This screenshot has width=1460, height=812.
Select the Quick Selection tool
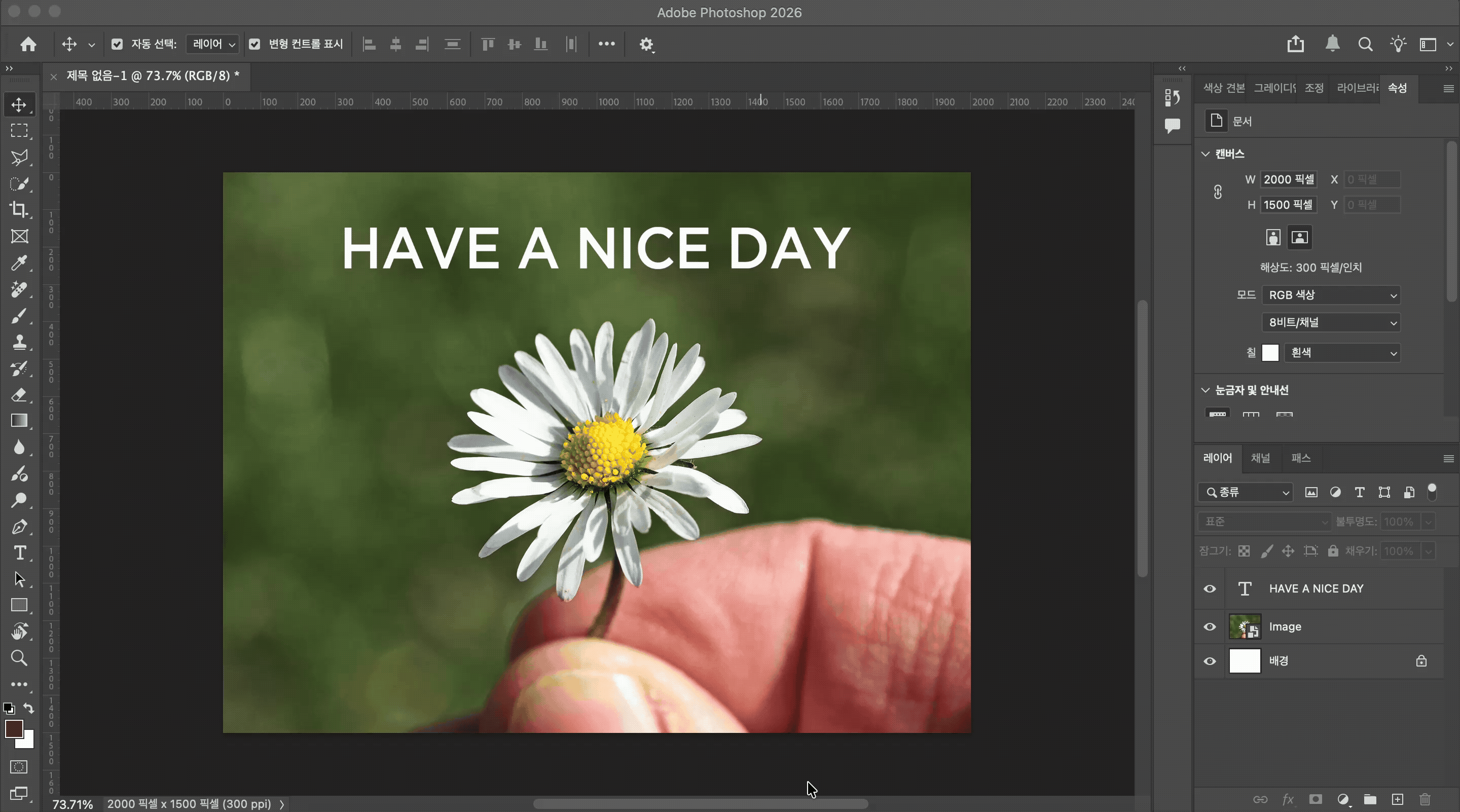[x=19, y=183]
